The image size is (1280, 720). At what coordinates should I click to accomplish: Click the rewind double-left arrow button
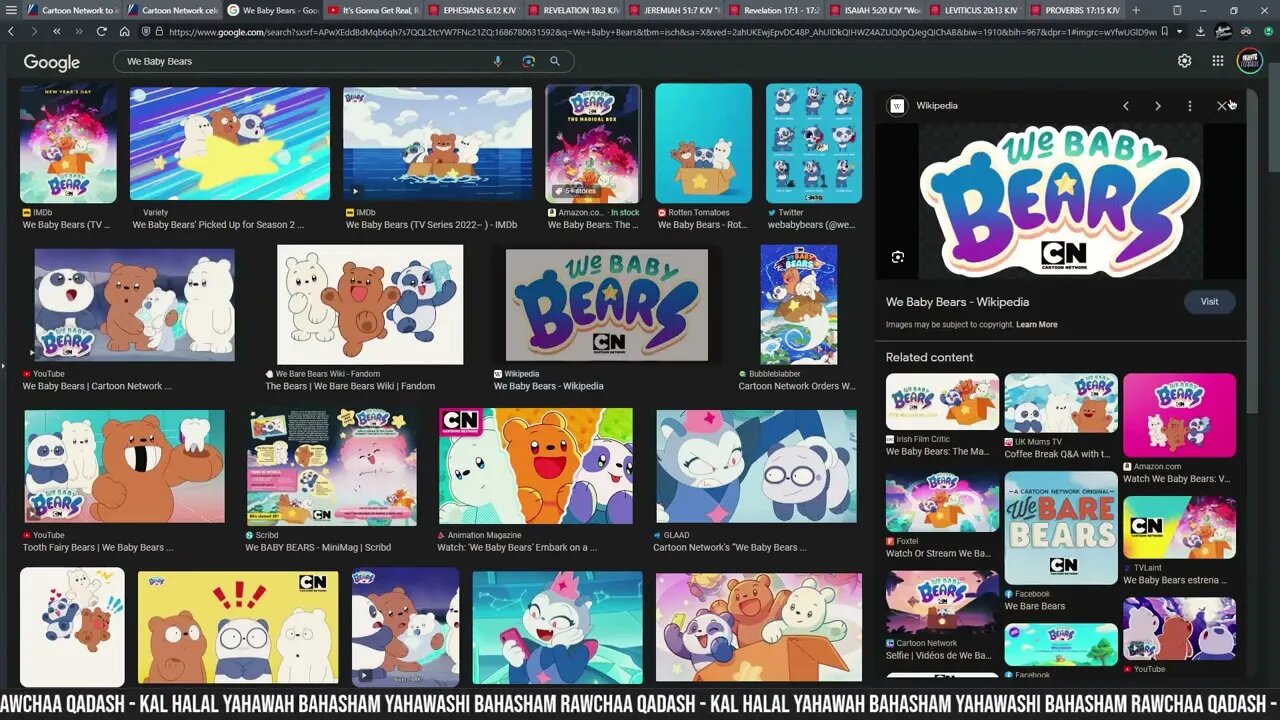[57, 31]
